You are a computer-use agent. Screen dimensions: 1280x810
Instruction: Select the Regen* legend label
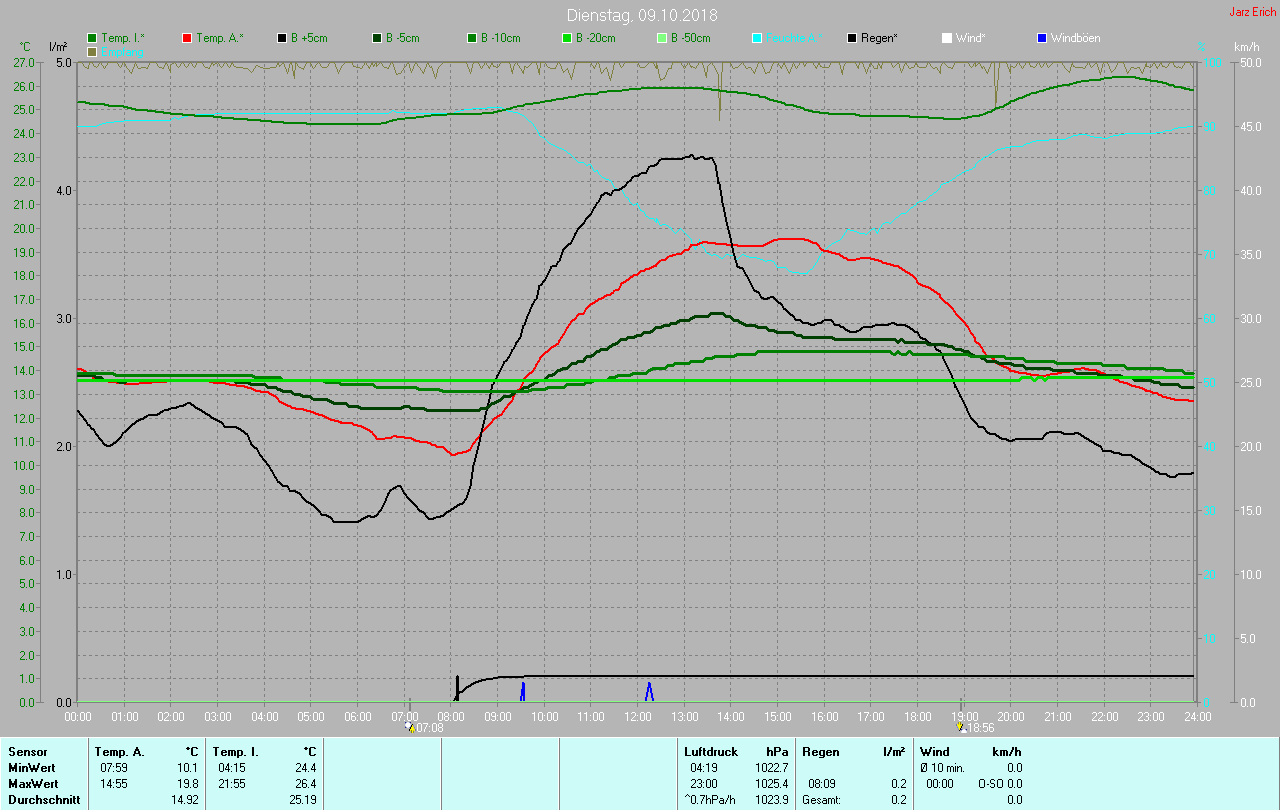(x=879, y=38)
